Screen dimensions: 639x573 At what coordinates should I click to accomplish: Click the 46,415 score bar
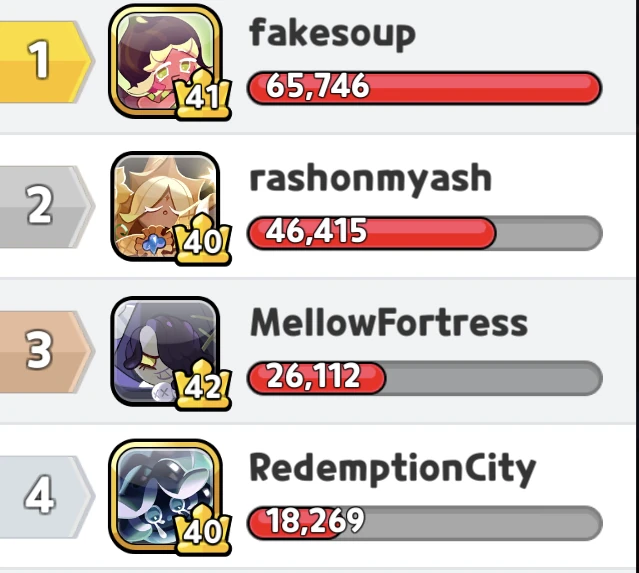click(x=425, y=233)
